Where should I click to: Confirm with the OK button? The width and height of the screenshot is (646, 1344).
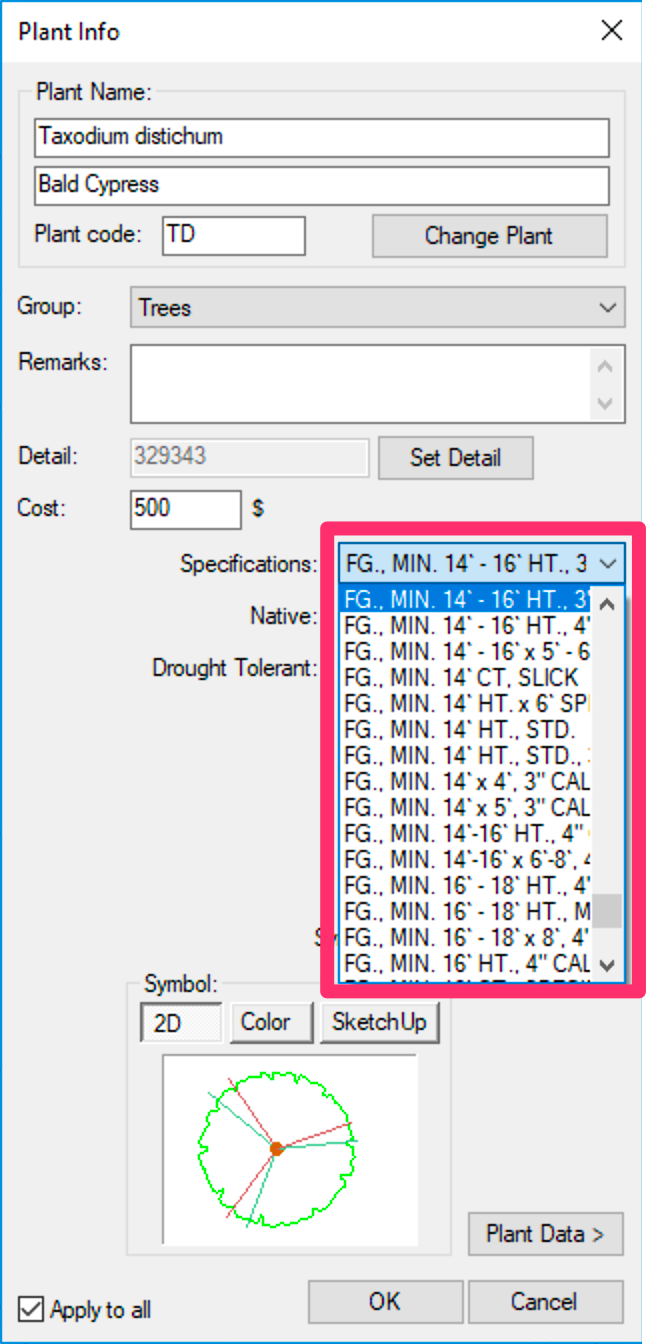(385, 1301)
